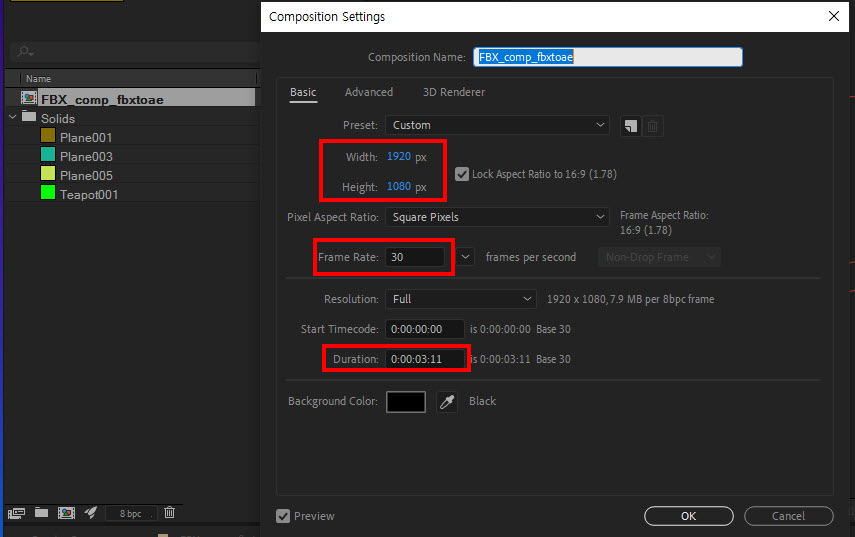Open the frame rate presets arrow
Viewport: 855px width, 537px height.
click(x=465, y=257)
